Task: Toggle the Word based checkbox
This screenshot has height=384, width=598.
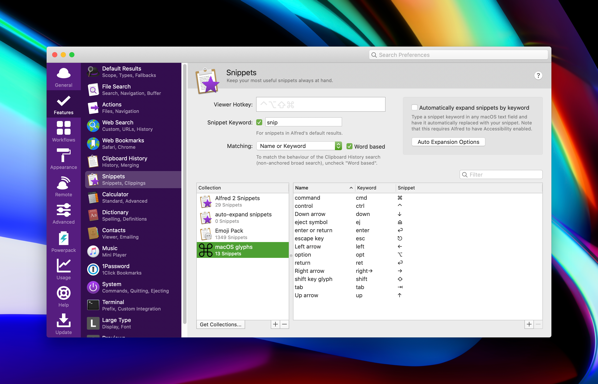Action: coord(349,146)
